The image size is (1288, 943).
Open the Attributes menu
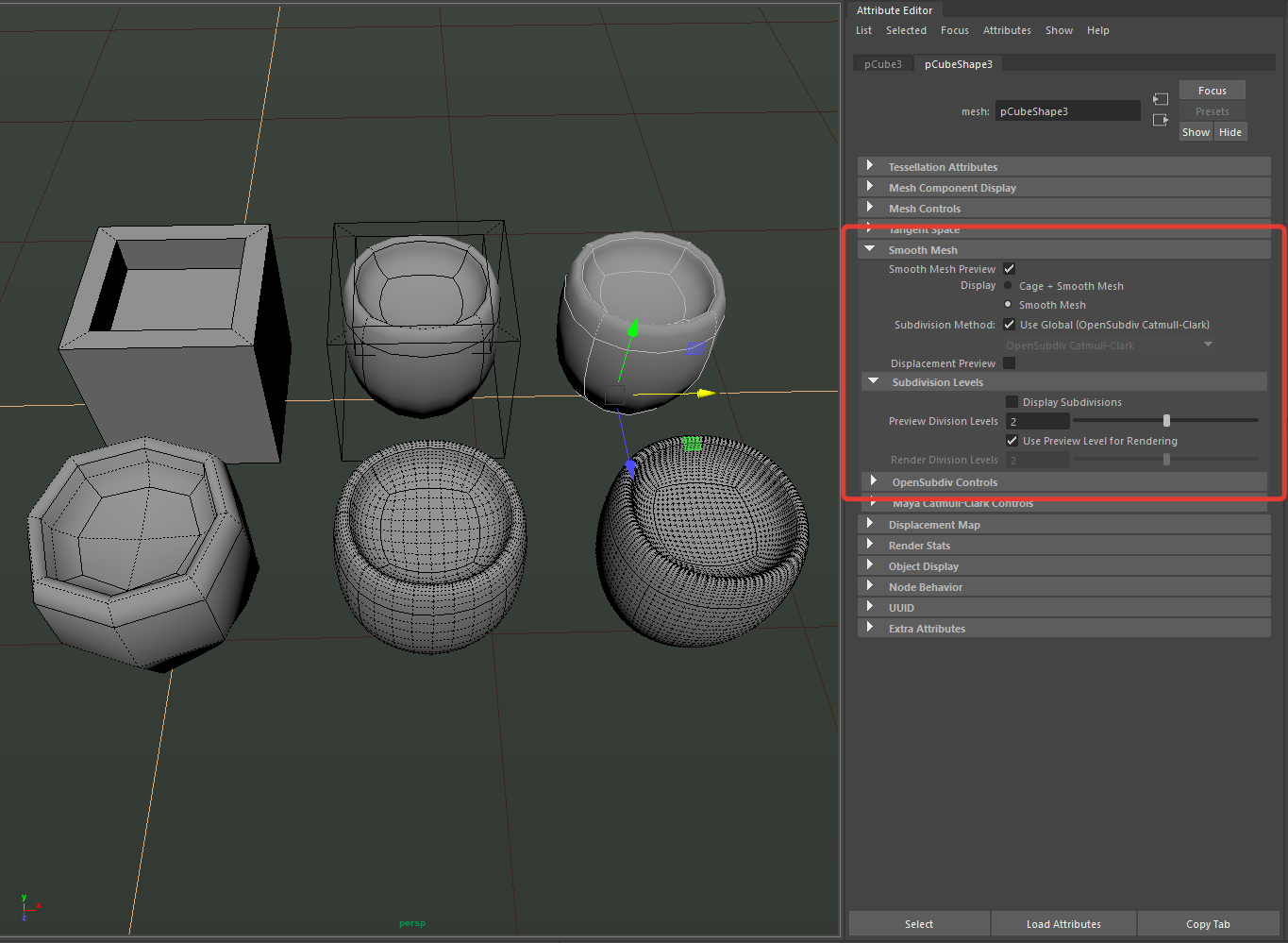pyautogui.click(x=1006, y=30)
